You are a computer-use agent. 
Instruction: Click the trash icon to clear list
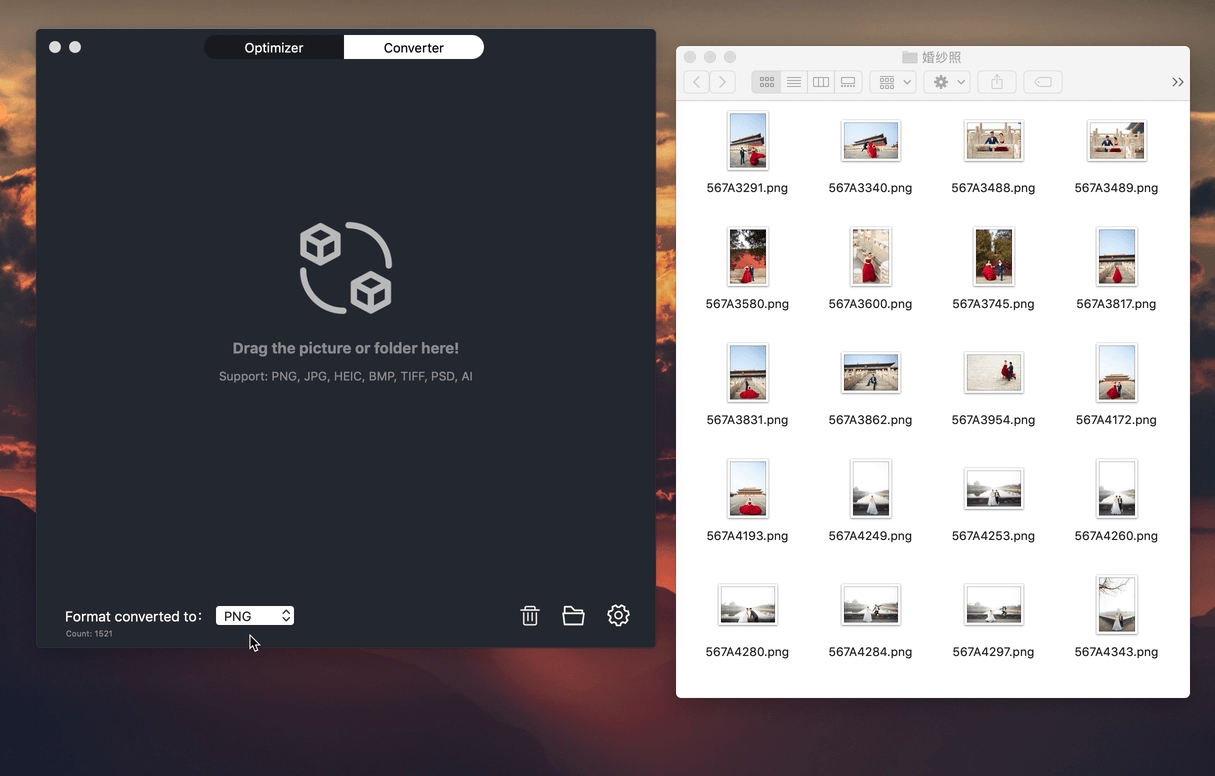click(x=530, y=616)
